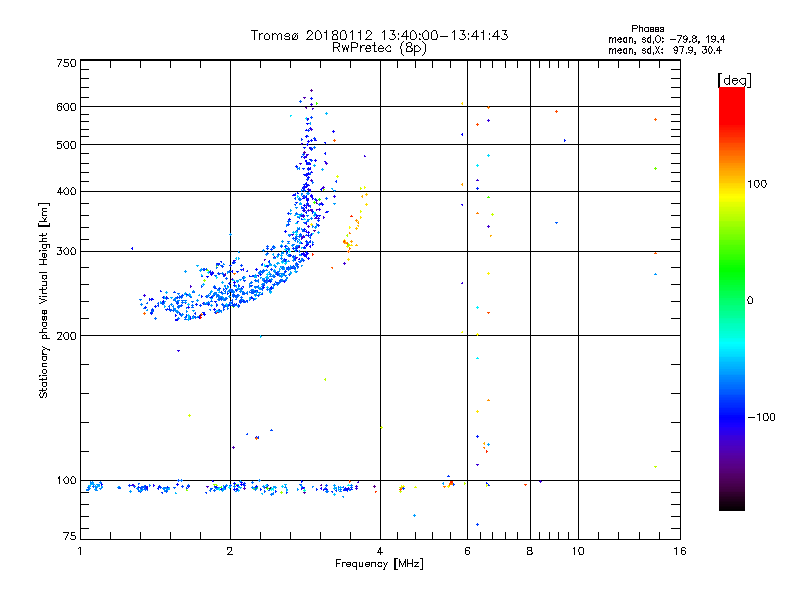The width and height of the screenshot is (800, 600).
Task: Click the x-axis tick label '2'
Action: [x=230, y=551]
